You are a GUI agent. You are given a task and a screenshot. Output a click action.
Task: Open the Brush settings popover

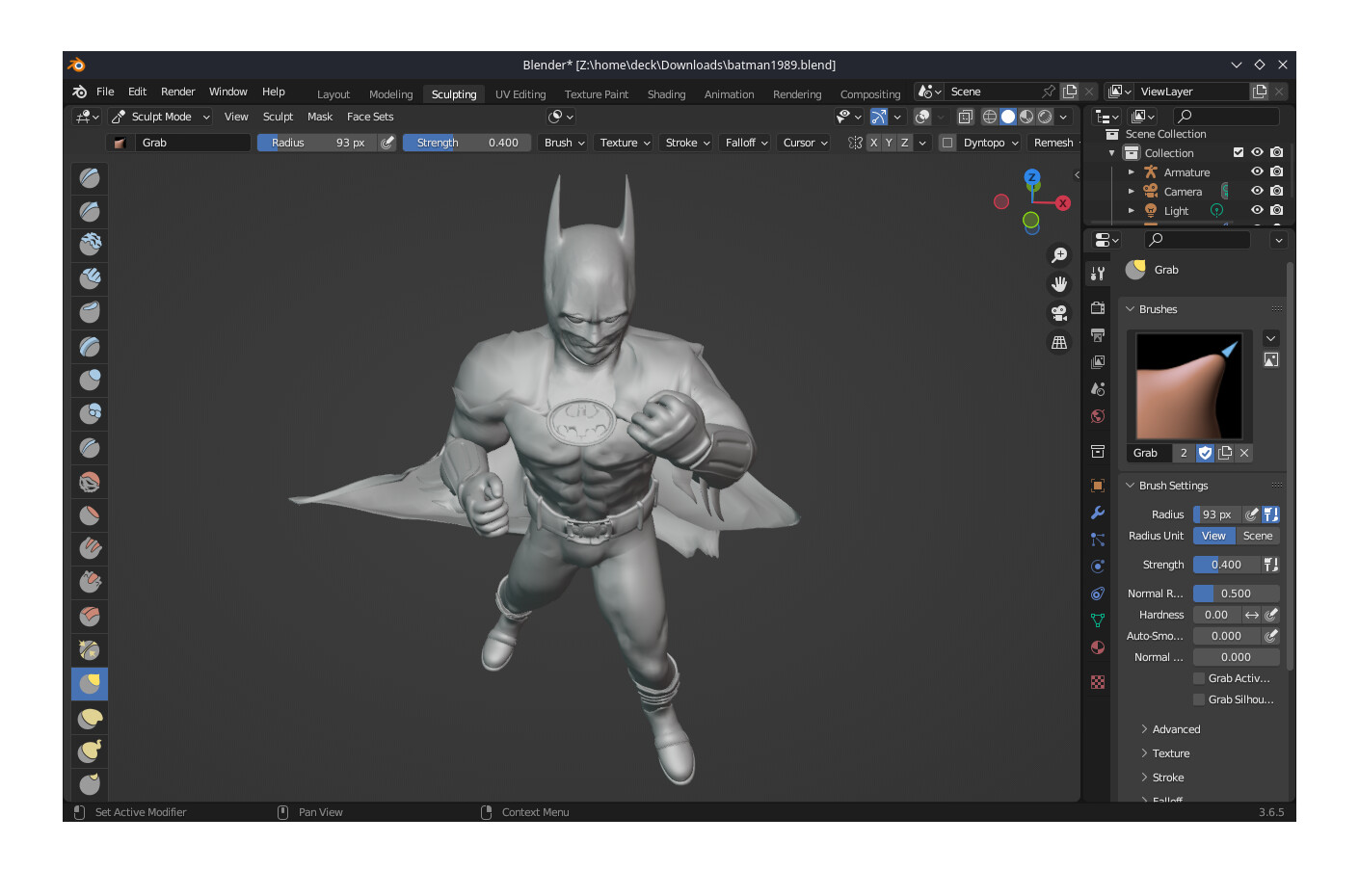pos(564,143)
